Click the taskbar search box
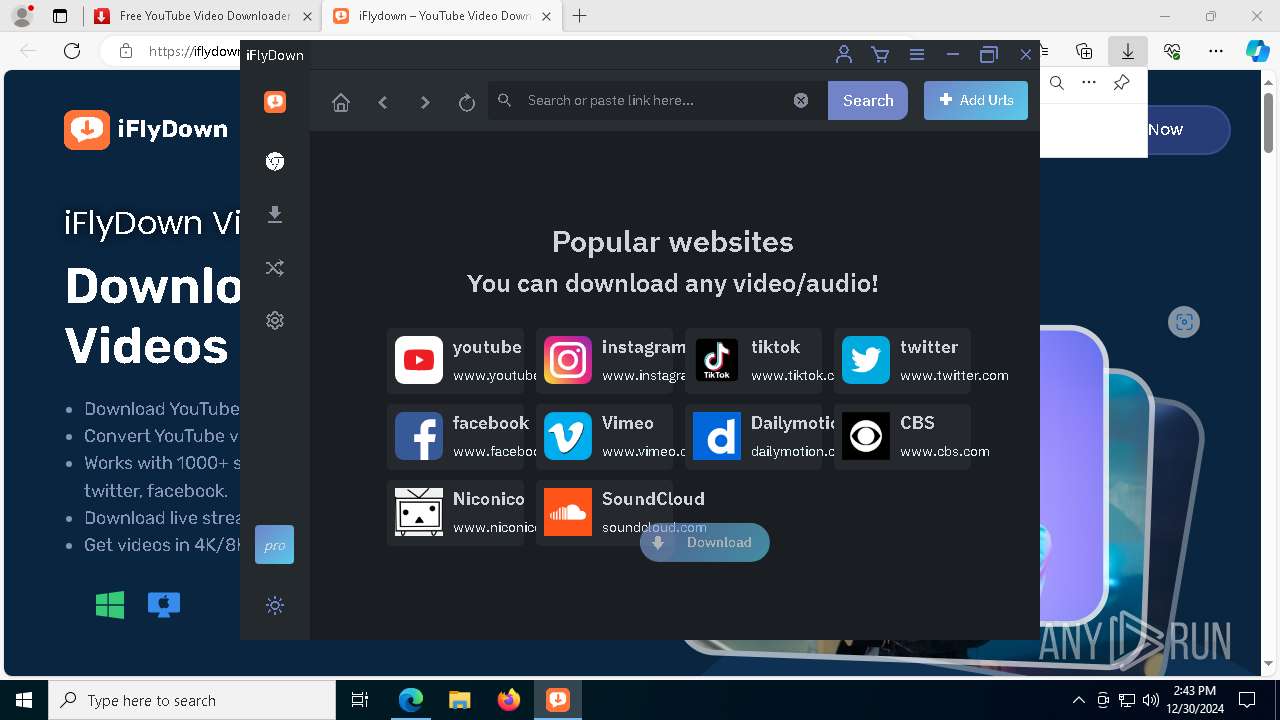 [192, 700]
